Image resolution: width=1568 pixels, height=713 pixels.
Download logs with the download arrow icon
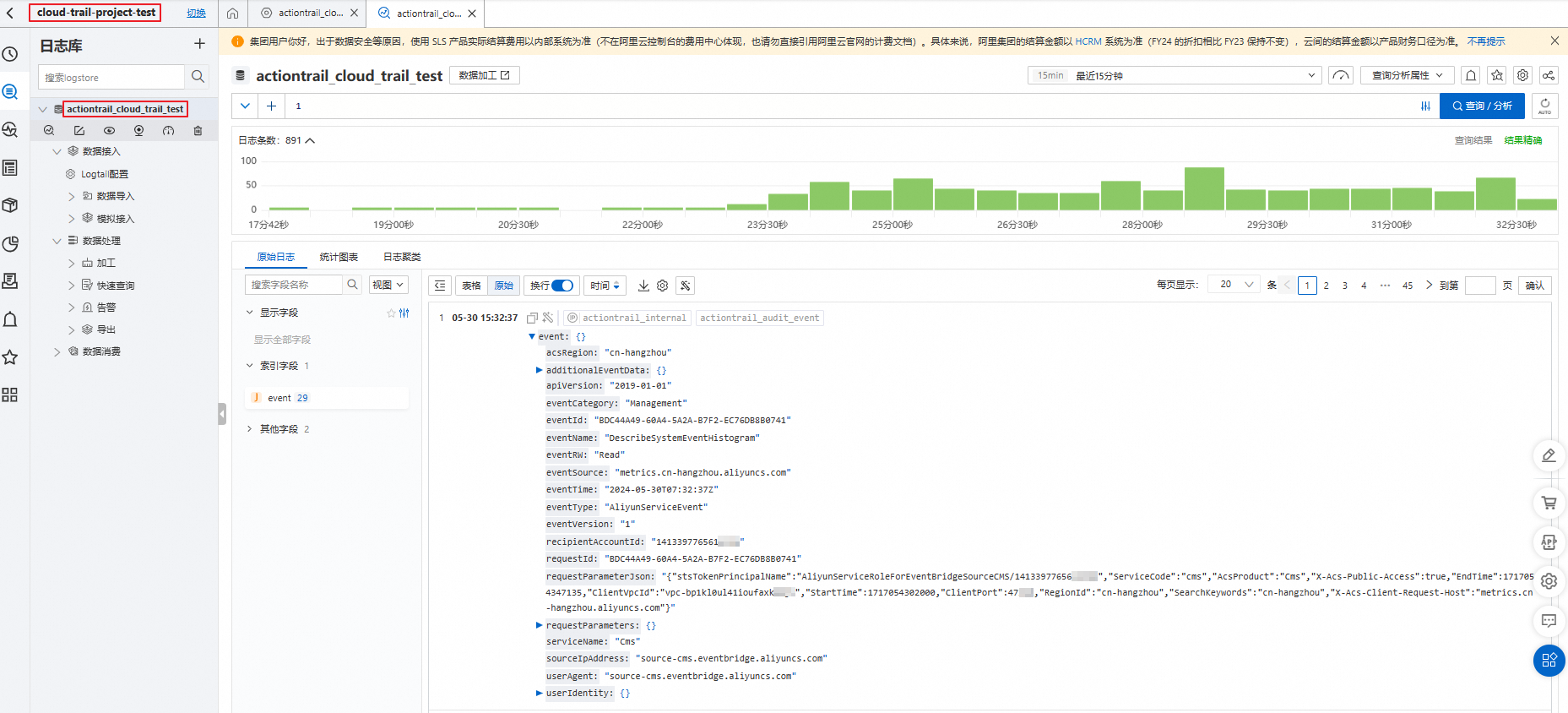coord(643,286)
